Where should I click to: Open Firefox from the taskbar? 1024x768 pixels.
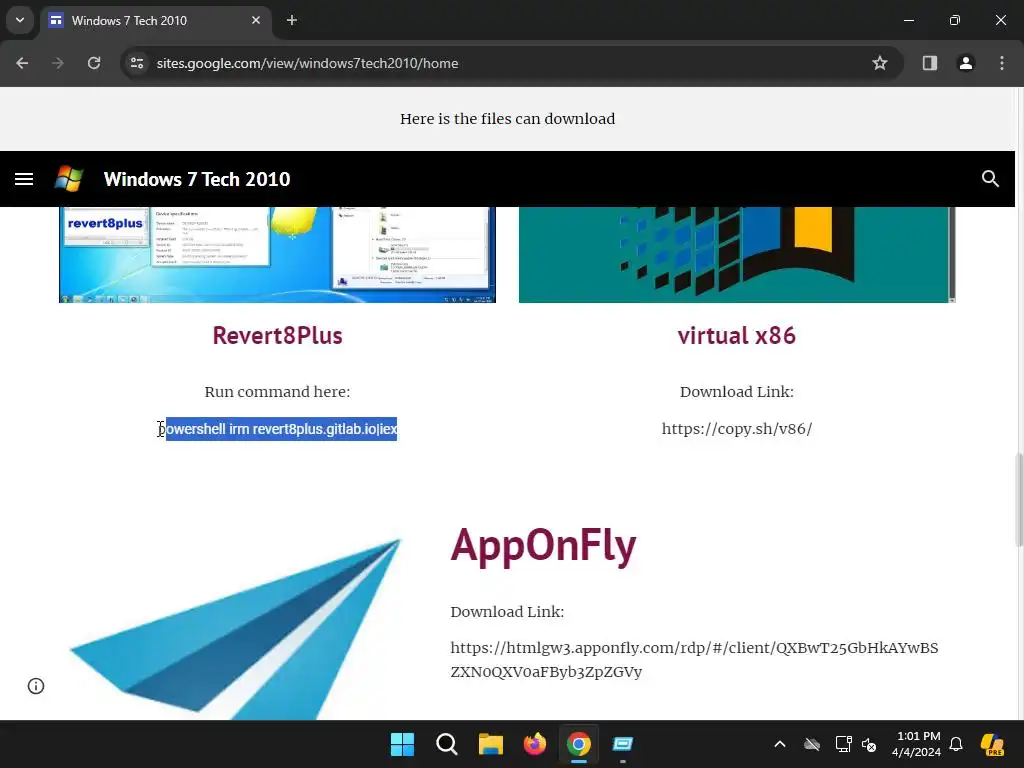coord(535,744)
